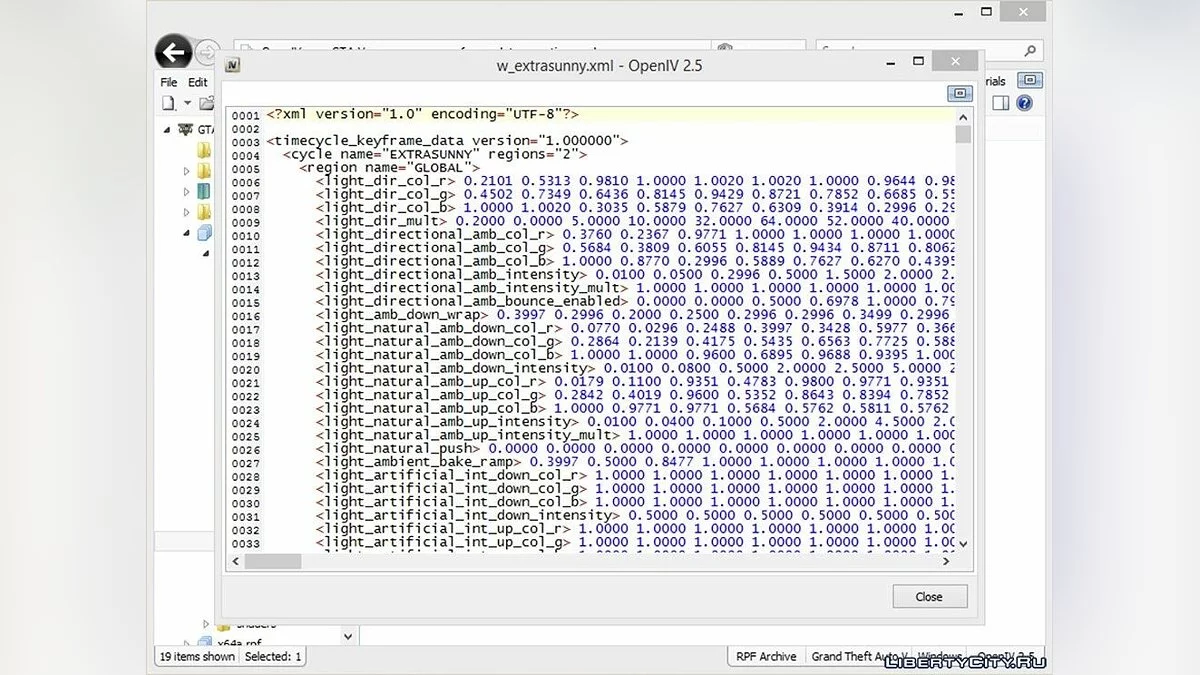
Task: Toggle the preview pane layout icon
Action: pos(1001,103)
